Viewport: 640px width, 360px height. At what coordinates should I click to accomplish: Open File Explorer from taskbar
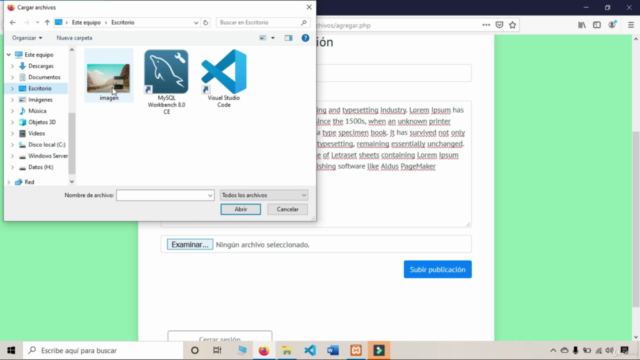(287, 350)
